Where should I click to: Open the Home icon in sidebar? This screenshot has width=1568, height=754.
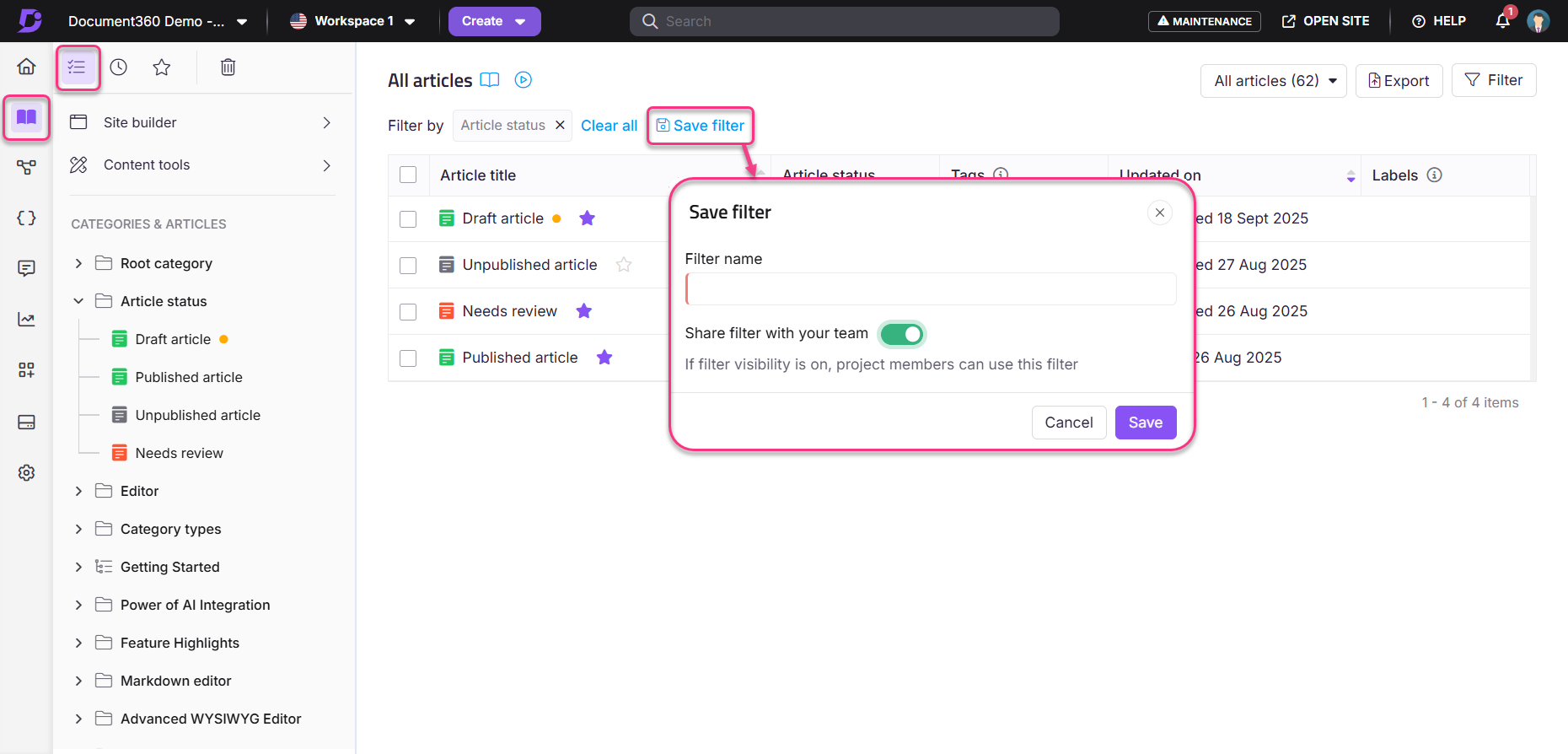(x=26, y=67)
